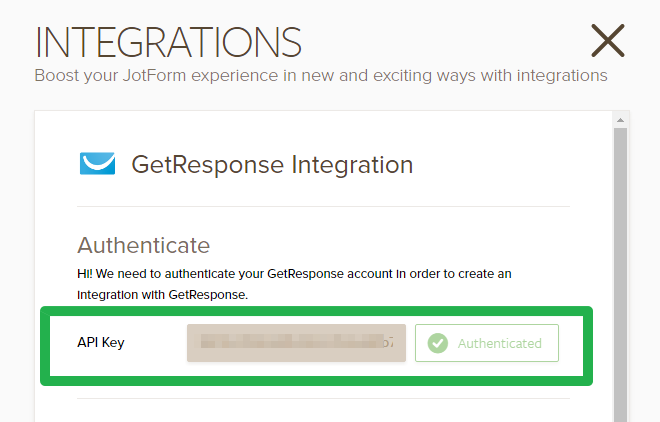Click the Authenticate section heading

pyautogui.click(x=143, y=245)
